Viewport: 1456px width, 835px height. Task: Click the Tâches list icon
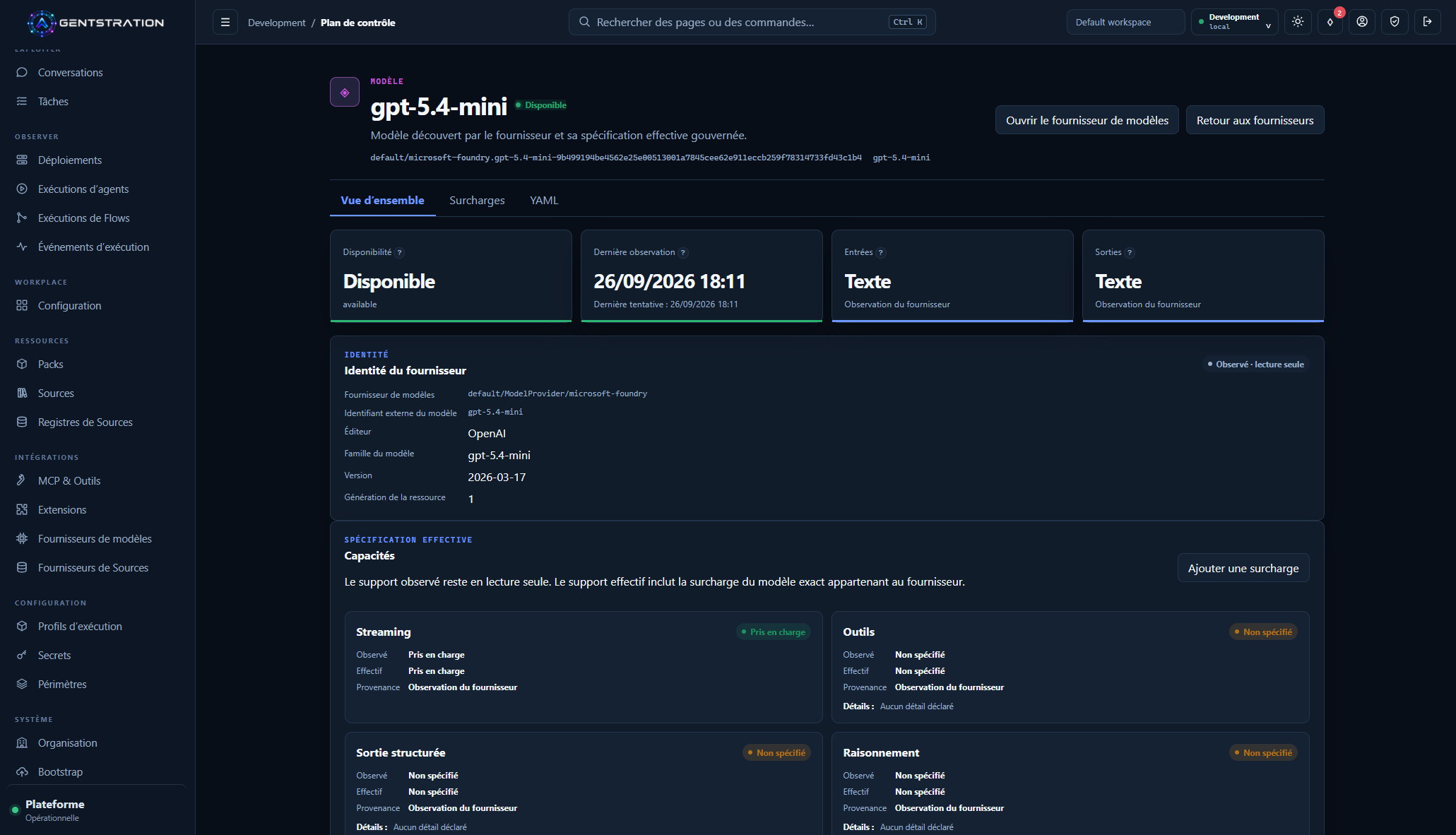click(22, 102)
